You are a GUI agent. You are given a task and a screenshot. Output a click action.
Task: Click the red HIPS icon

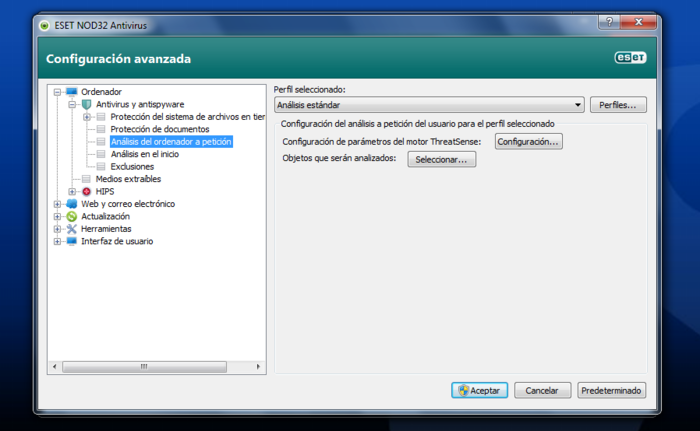tap(87, 192)
